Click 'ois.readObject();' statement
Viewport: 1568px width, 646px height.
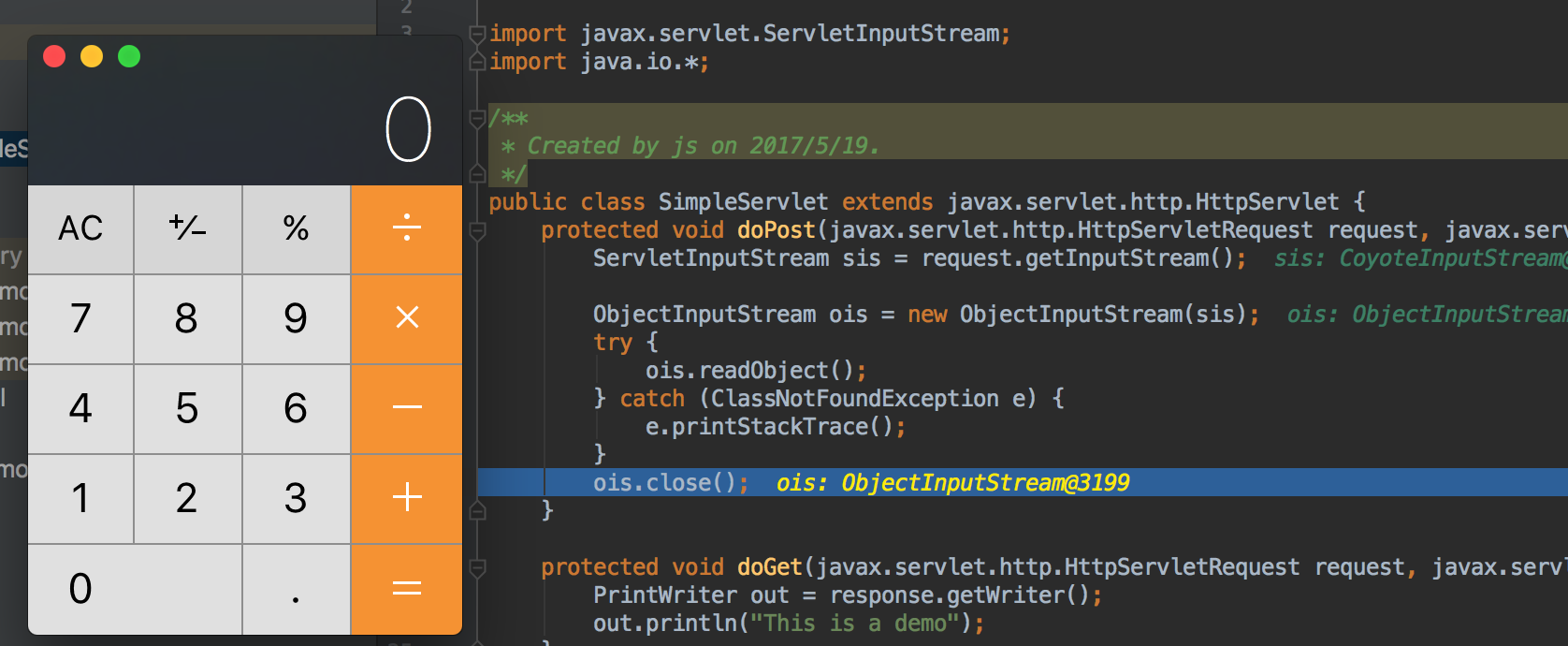[756, 371]
